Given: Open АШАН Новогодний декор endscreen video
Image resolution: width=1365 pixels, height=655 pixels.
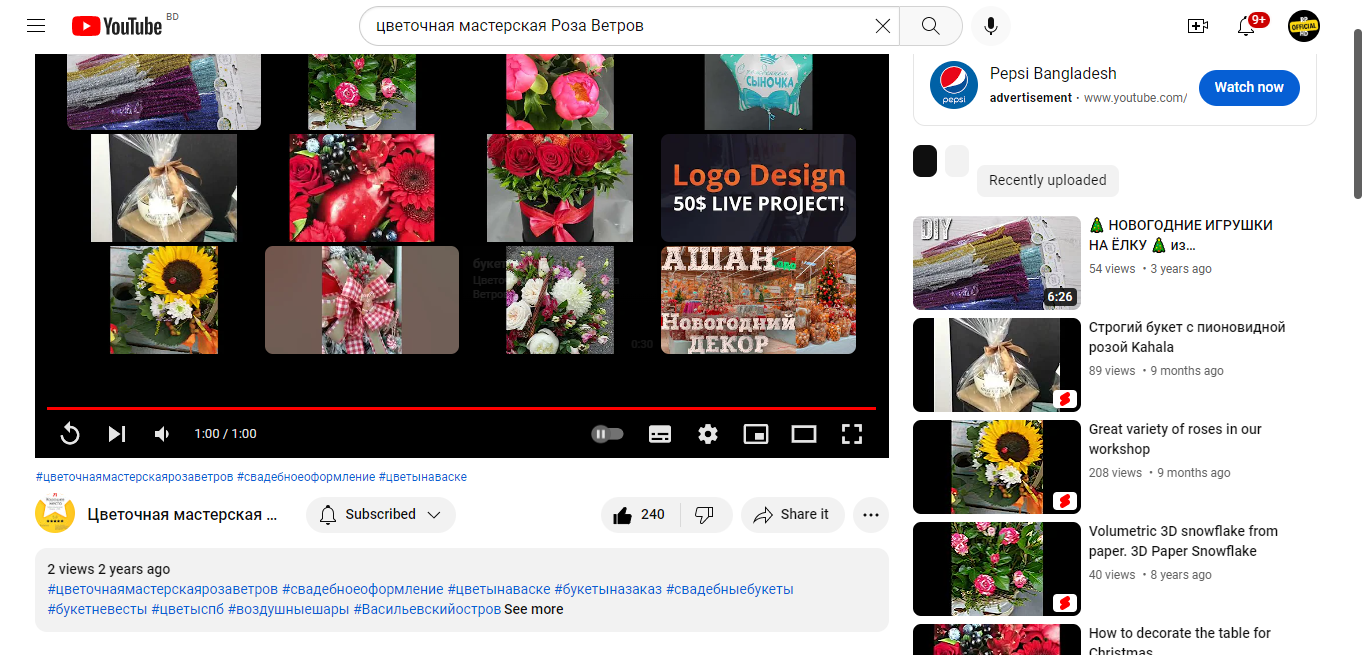Looking at the screenshot, I should (x=758, y=300).
